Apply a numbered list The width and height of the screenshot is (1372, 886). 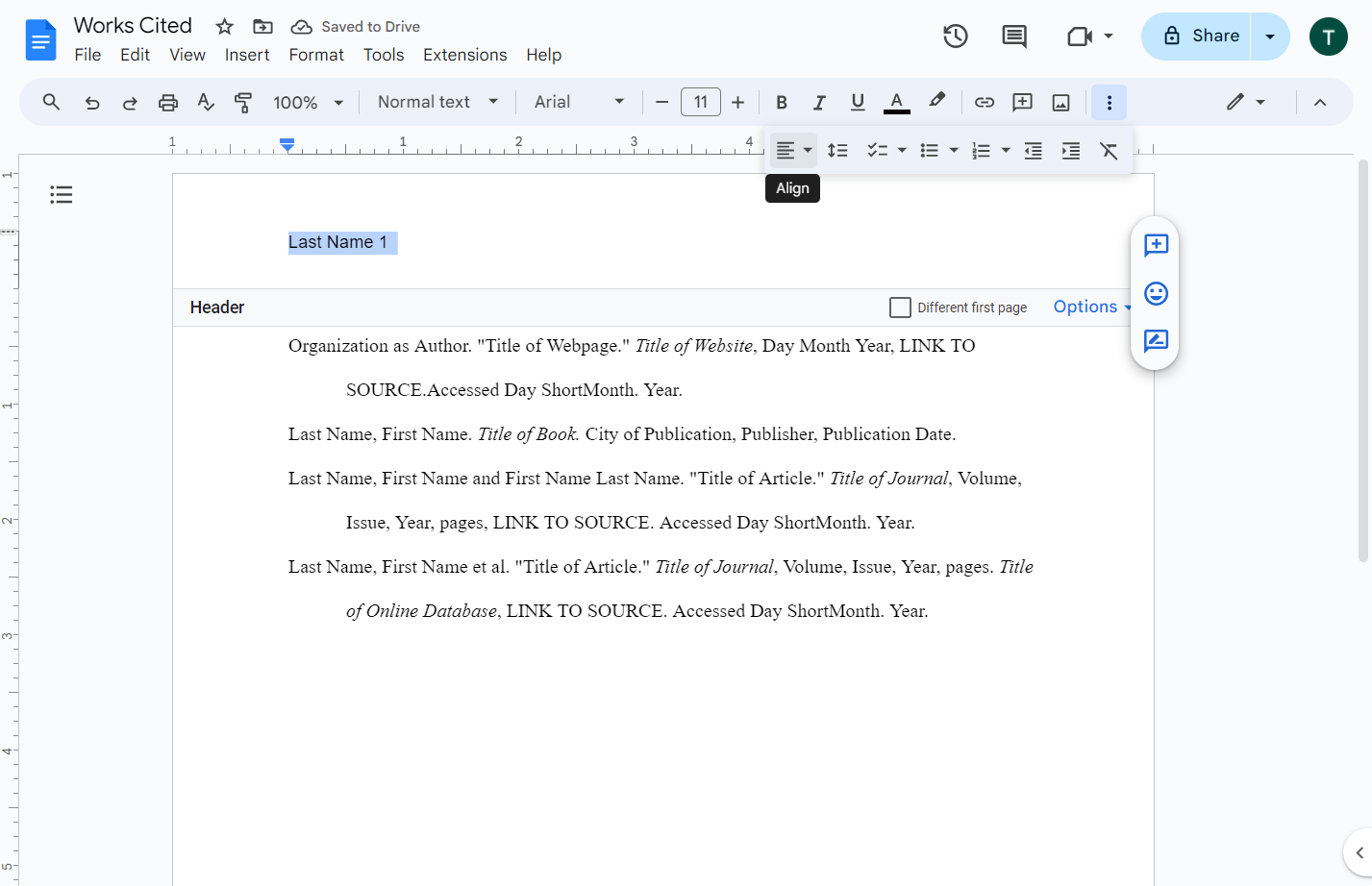(x=981, y=151)
